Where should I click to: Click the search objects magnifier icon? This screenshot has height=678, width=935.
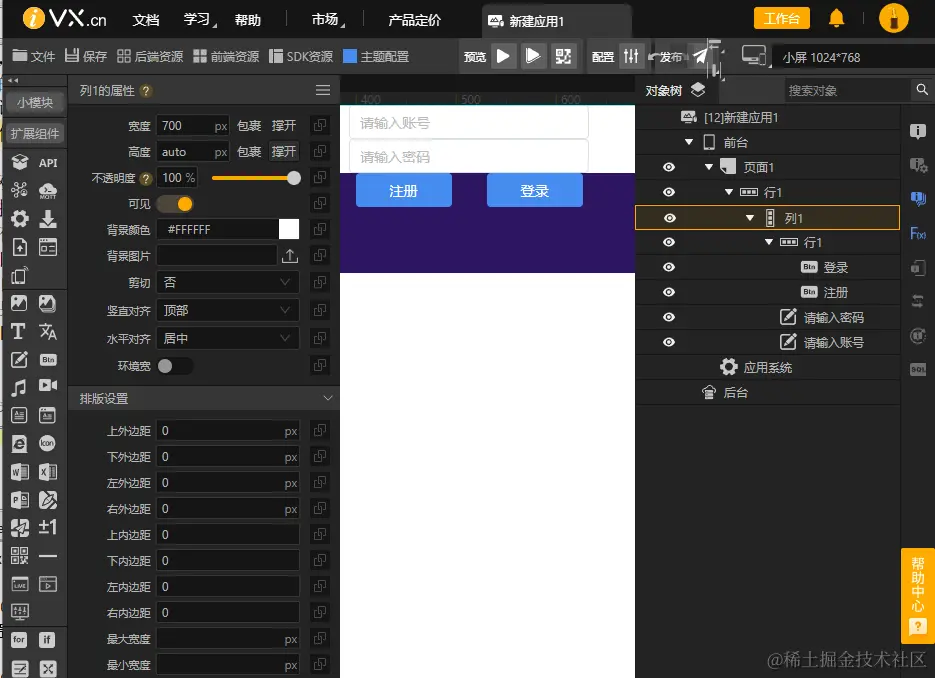[922, 90]
